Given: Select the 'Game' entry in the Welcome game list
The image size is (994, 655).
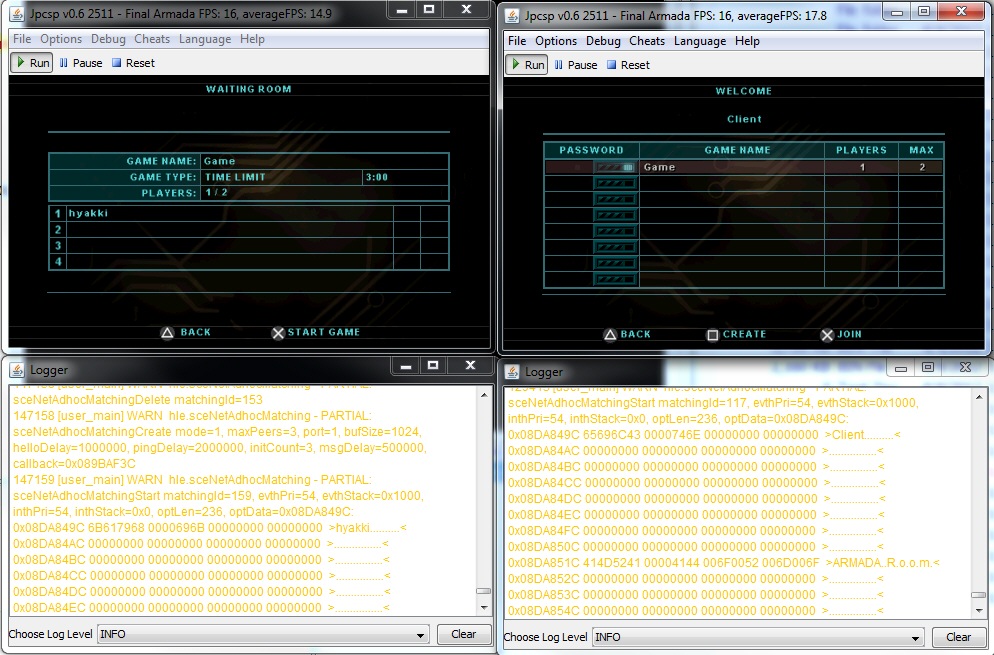Looking at the screenshot, I should pyautogui.click(x=744, y=167).
